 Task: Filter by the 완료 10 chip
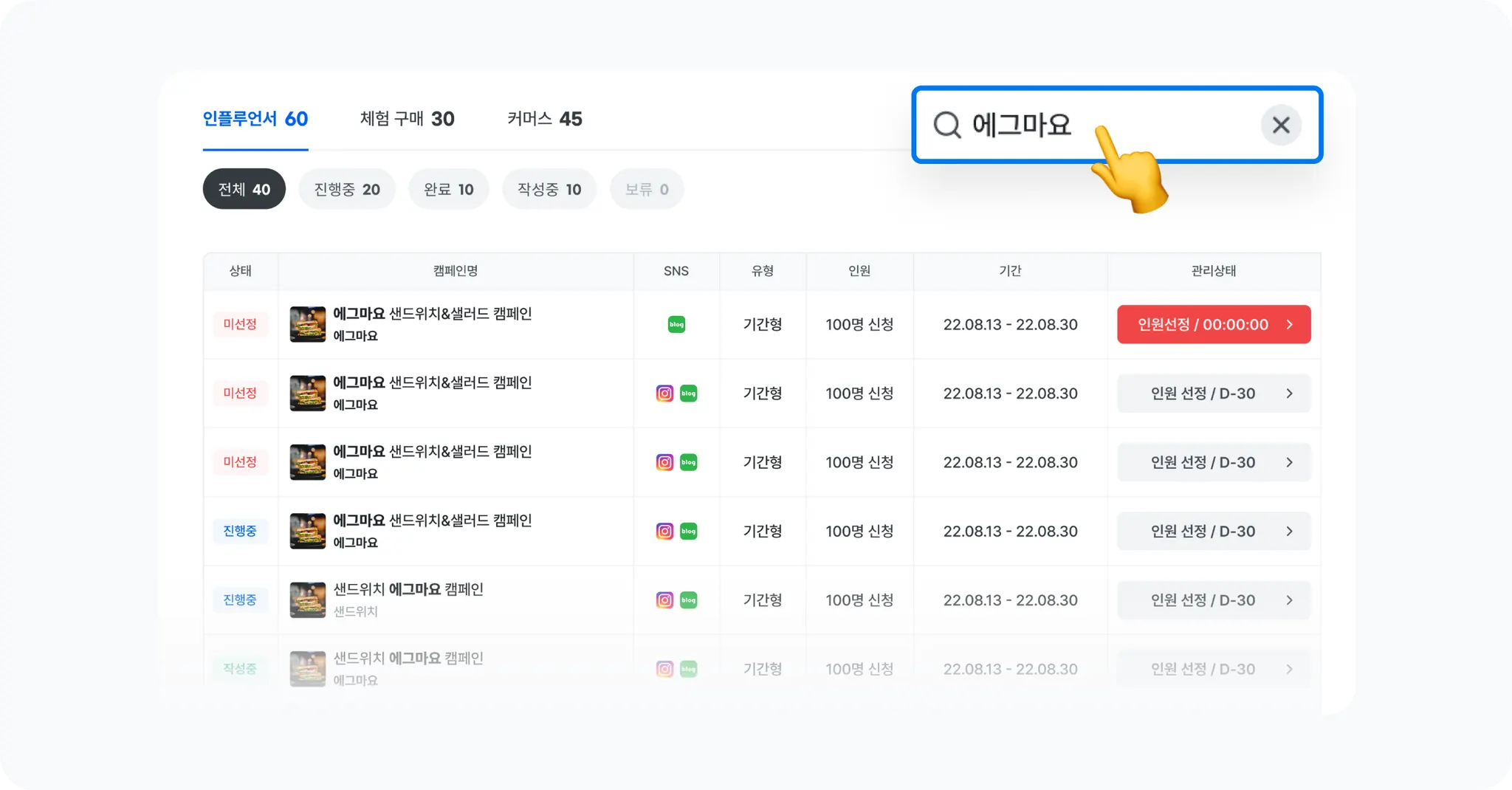coord(449,189)
